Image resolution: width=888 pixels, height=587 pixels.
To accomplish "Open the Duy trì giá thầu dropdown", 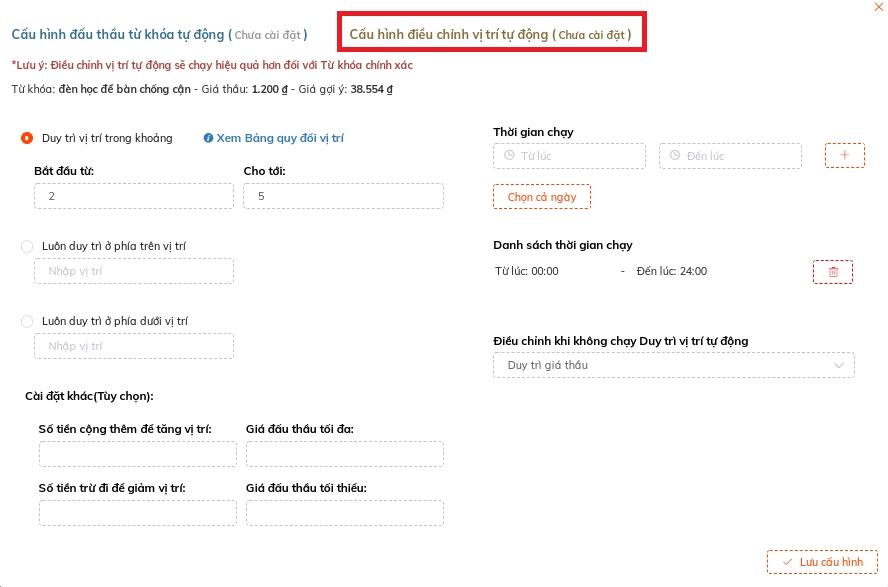I will tap(673, 365).
